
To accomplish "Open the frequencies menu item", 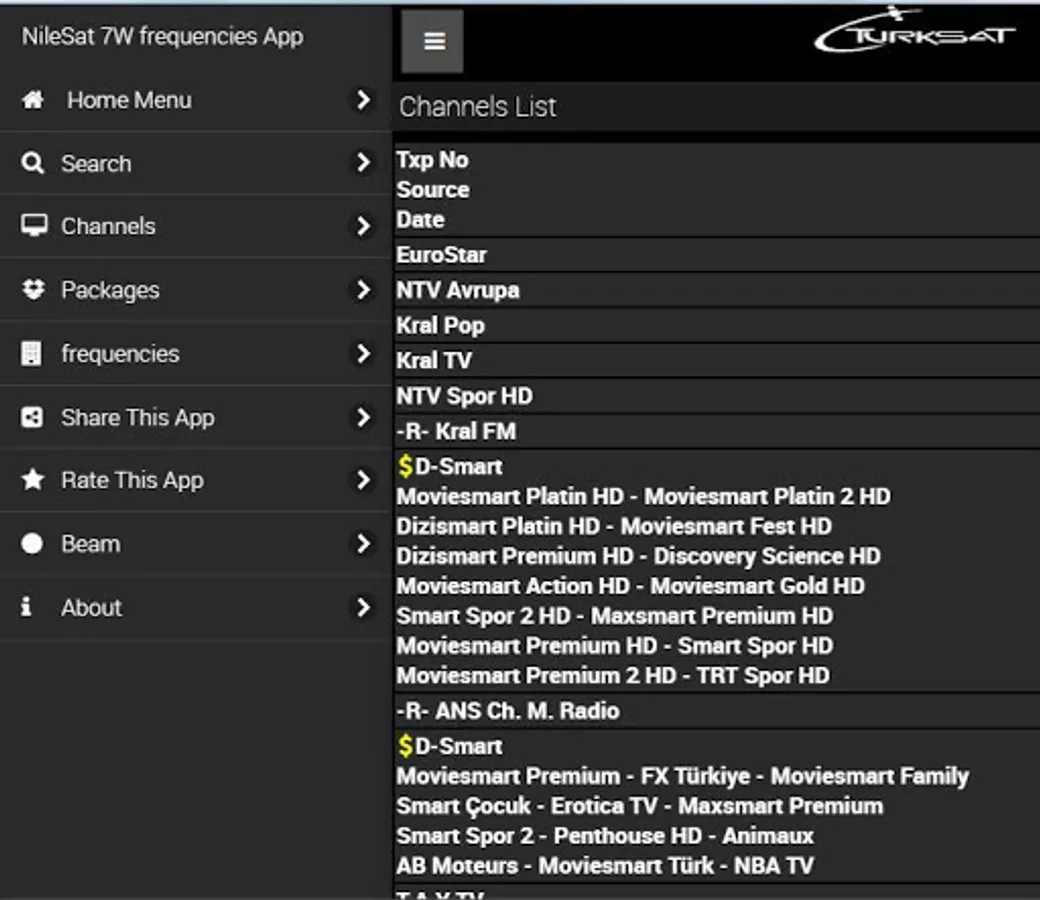I will [x=196, y=354].
